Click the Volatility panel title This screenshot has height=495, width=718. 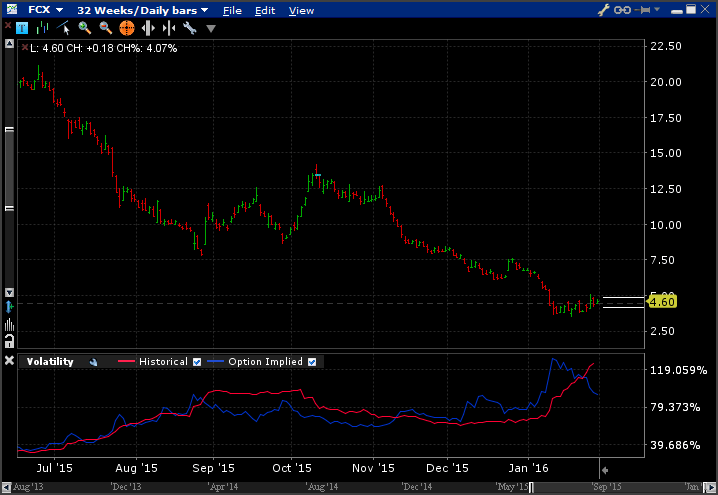(x=50, y=362)
